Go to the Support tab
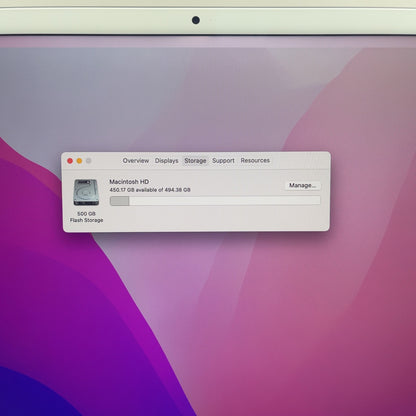Screen dimensions: 416x416 pyautogui.click(x=223, y=161)
